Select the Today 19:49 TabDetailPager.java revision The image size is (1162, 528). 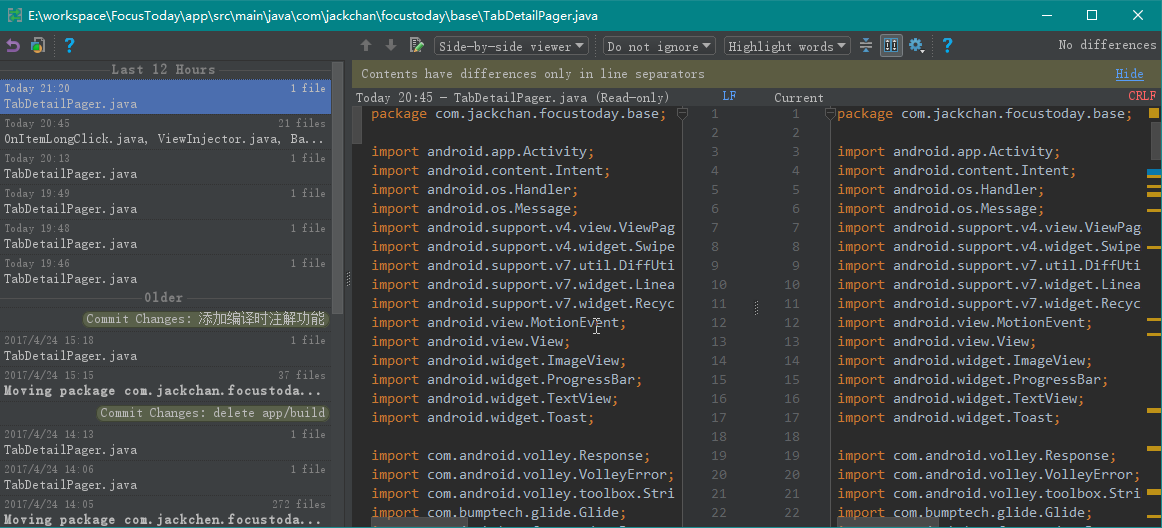pyautogui.click(x=165, y=201)
